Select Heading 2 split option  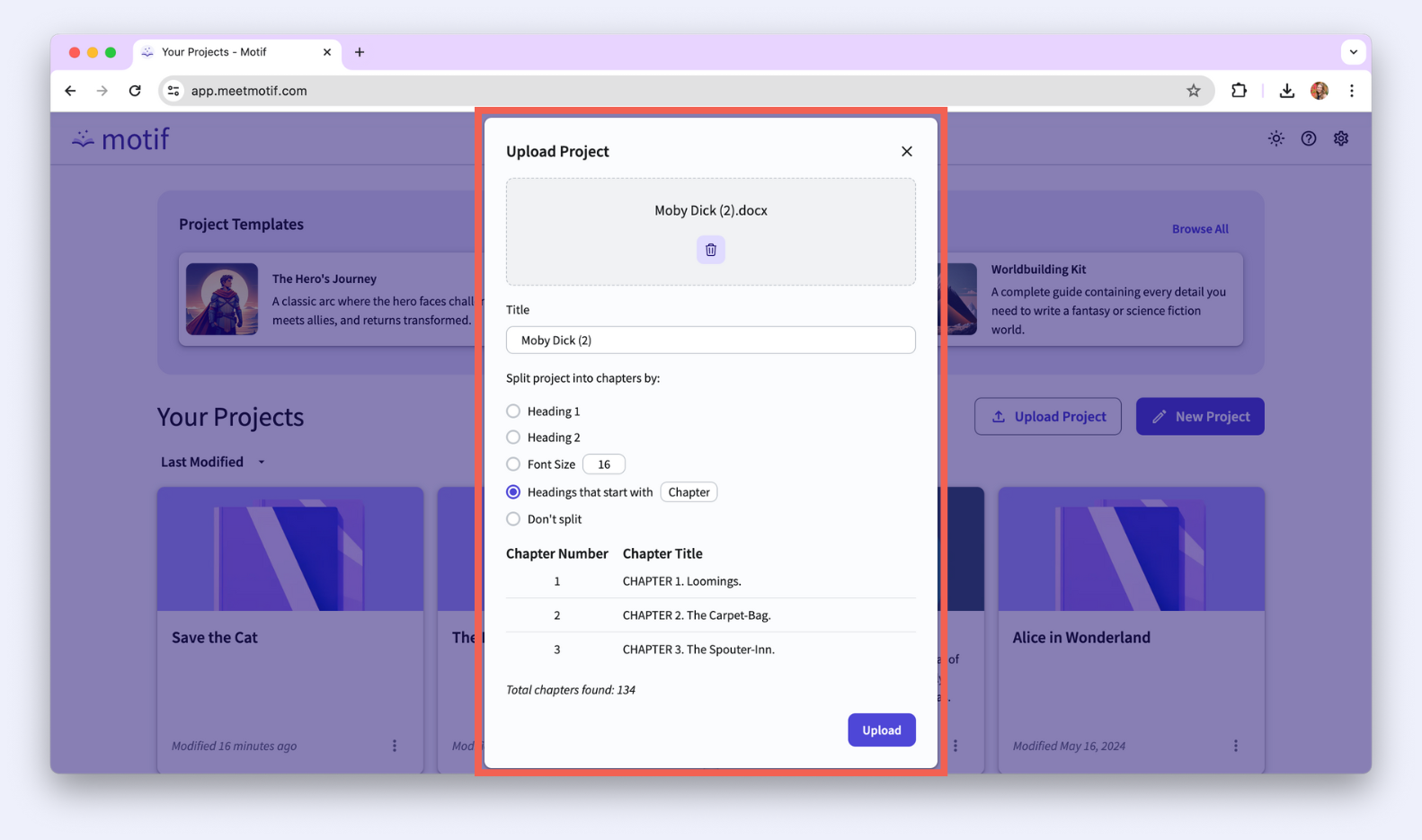point(513,438)
